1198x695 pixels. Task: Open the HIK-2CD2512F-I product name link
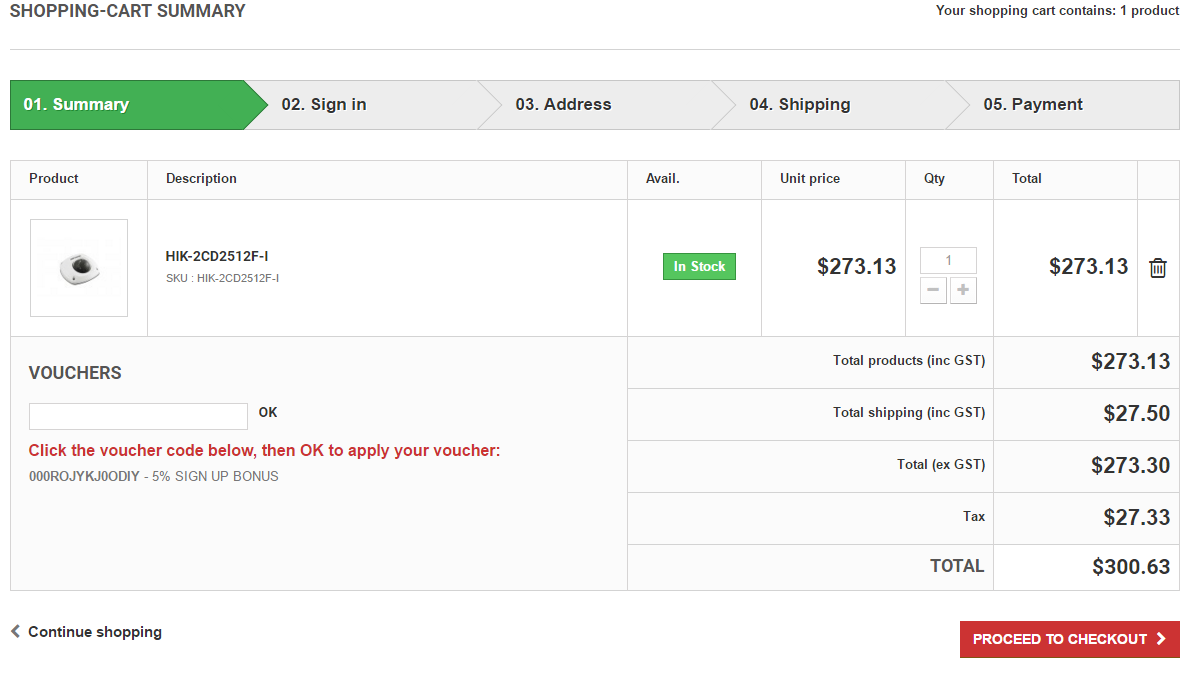217,257
